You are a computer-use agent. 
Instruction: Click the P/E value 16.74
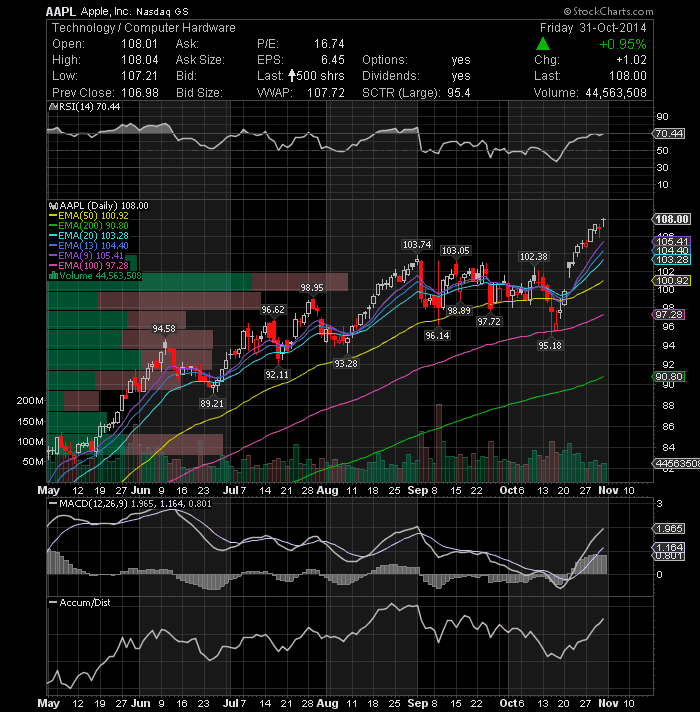(329, 44)
